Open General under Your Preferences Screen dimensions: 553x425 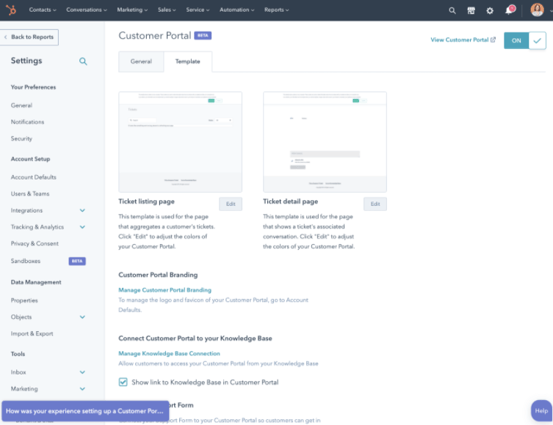pyautogui.click(x=22, y=105)
